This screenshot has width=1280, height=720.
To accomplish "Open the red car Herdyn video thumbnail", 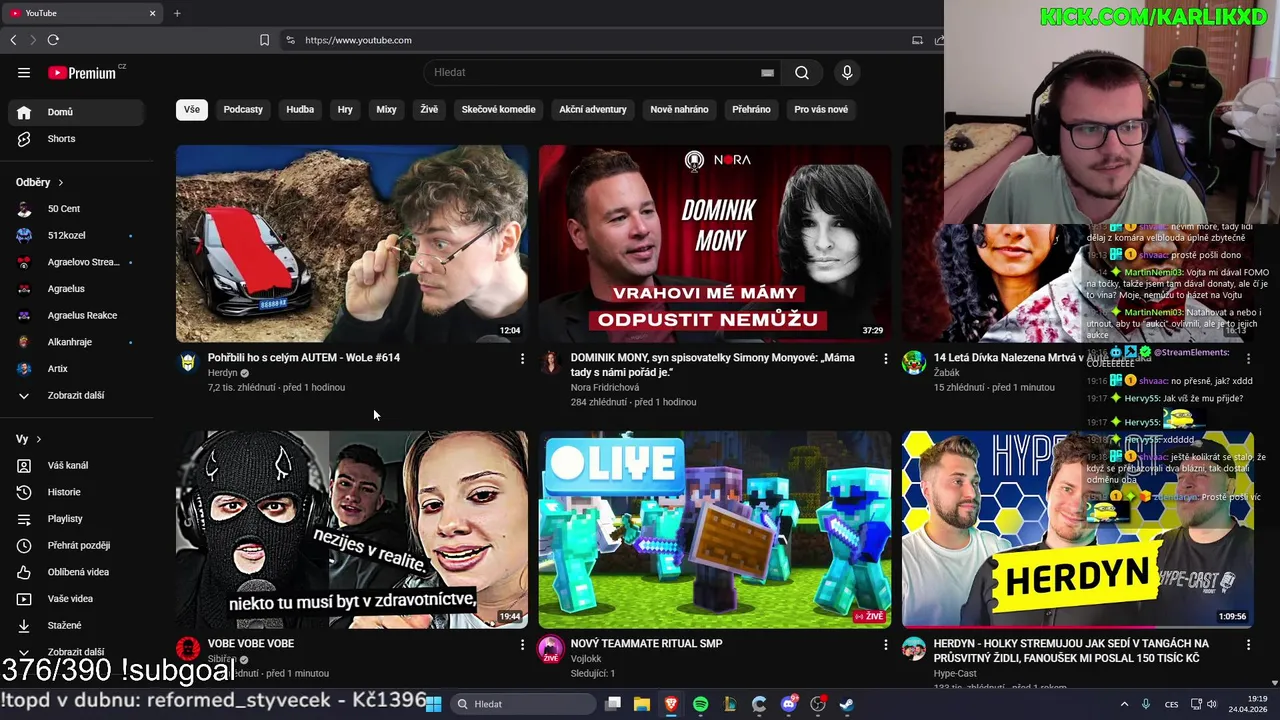I will click(x=352, y=244).
